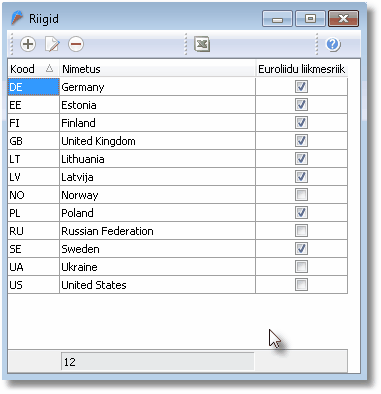
Task: Click the Sweden name cell
Action: [x=157, y=249]
